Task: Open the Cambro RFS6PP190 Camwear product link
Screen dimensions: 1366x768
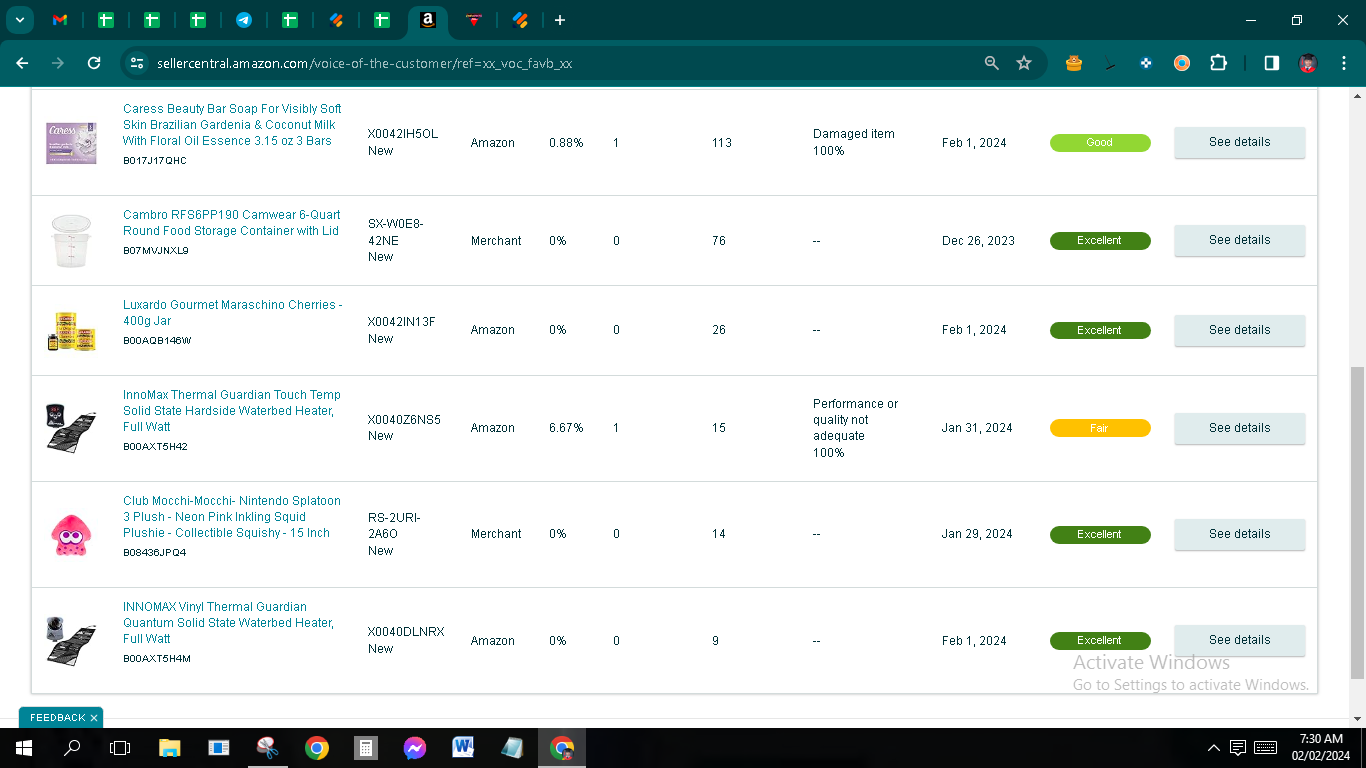Action: [231, 223]
